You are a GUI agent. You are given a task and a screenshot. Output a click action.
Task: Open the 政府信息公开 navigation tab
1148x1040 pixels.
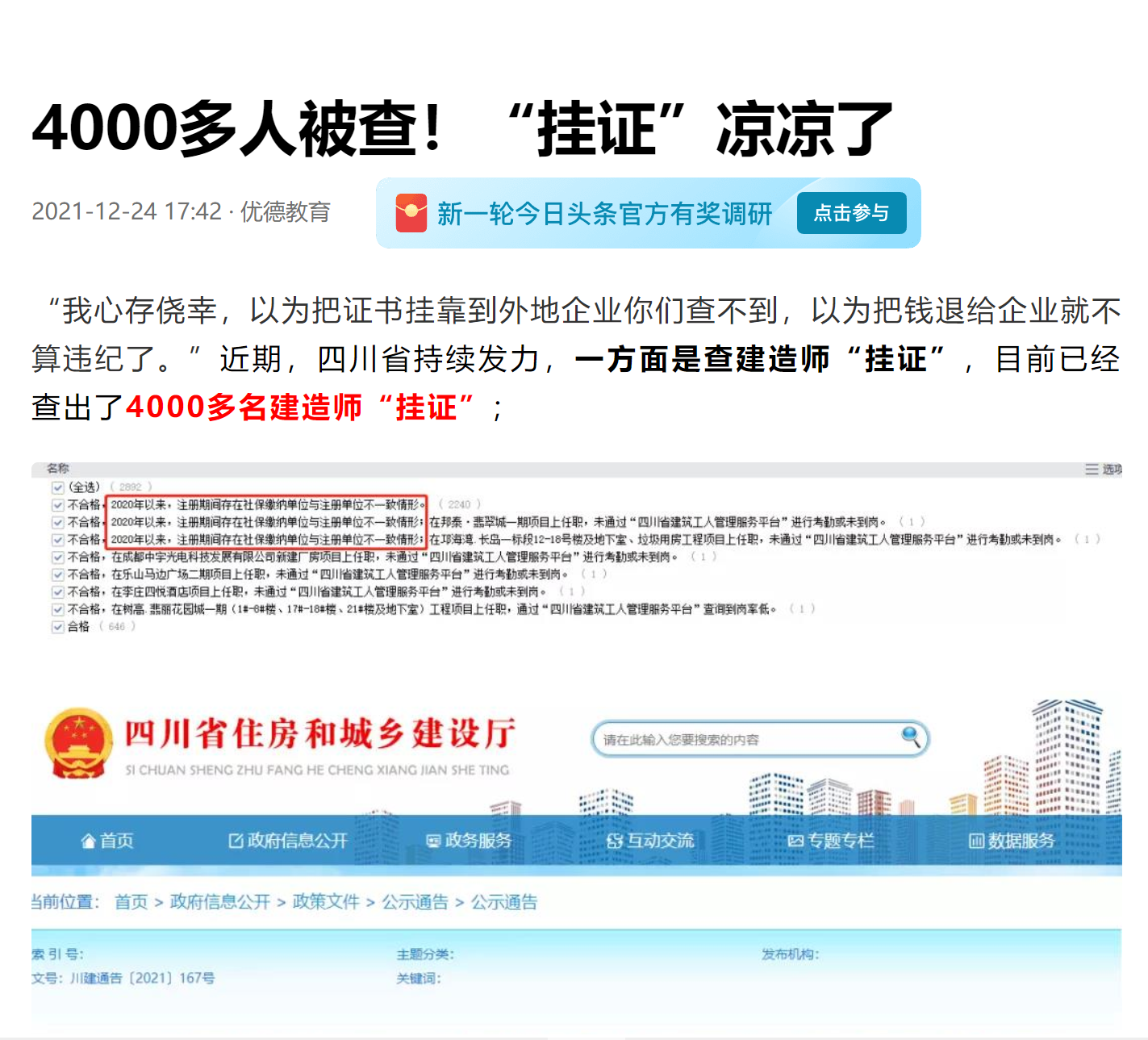288,841
